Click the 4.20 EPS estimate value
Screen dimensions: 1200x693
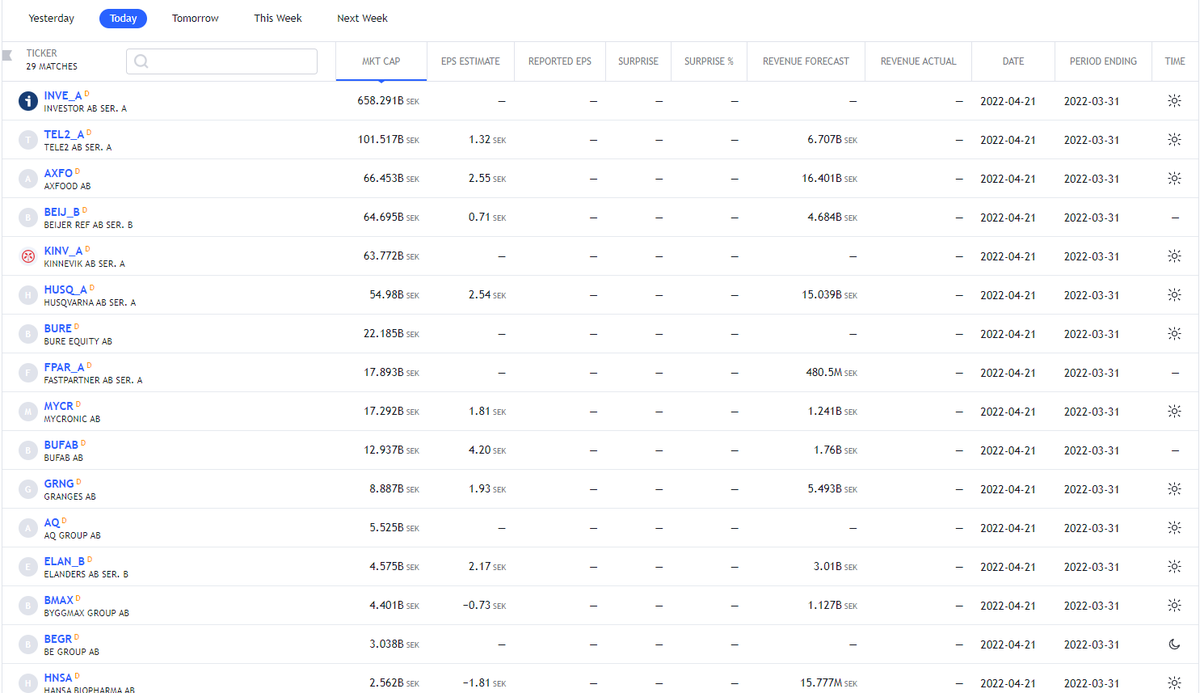click(487, 450)
